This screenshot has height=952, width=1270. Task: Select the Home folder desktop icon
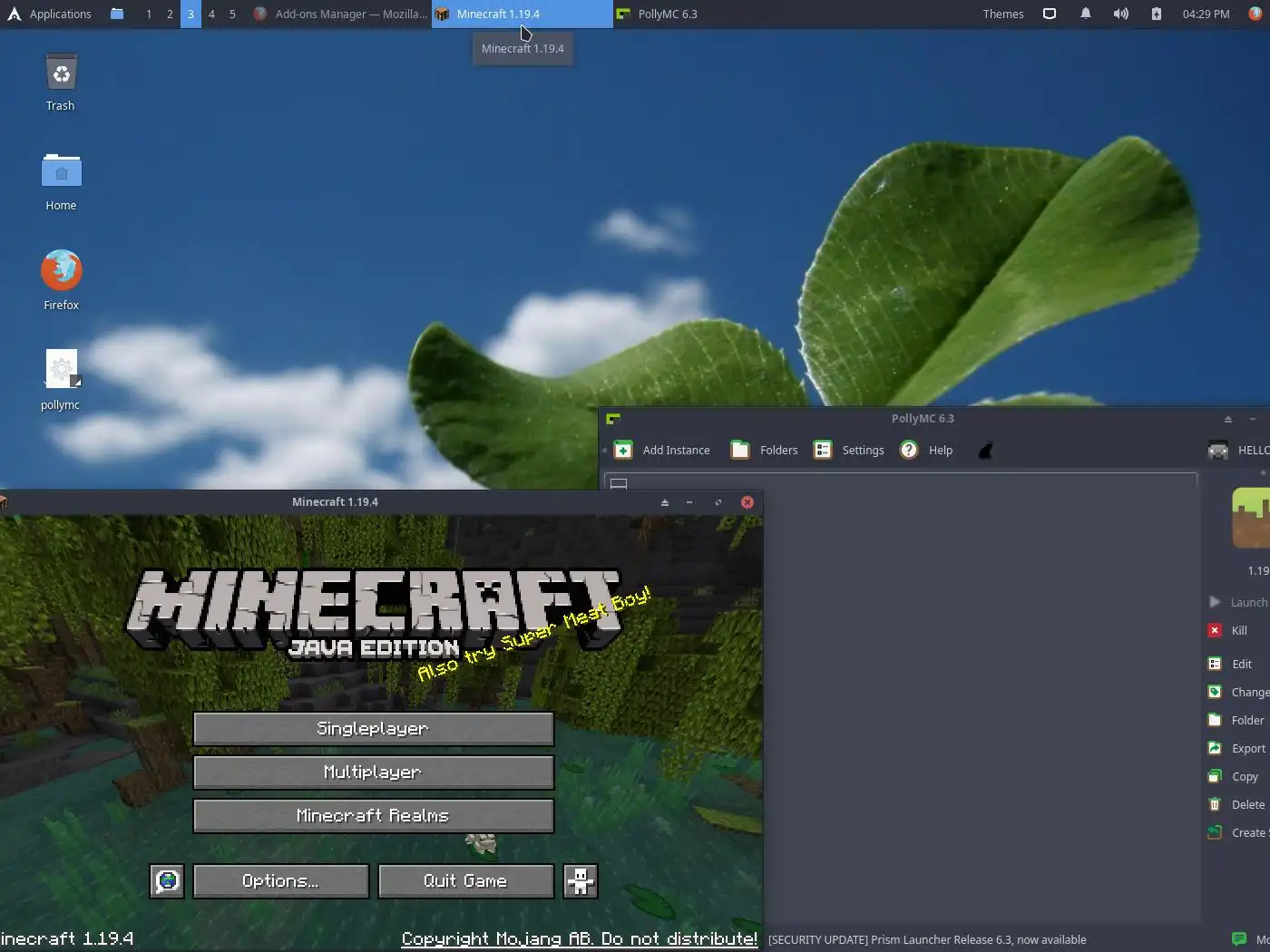[61, 182]
